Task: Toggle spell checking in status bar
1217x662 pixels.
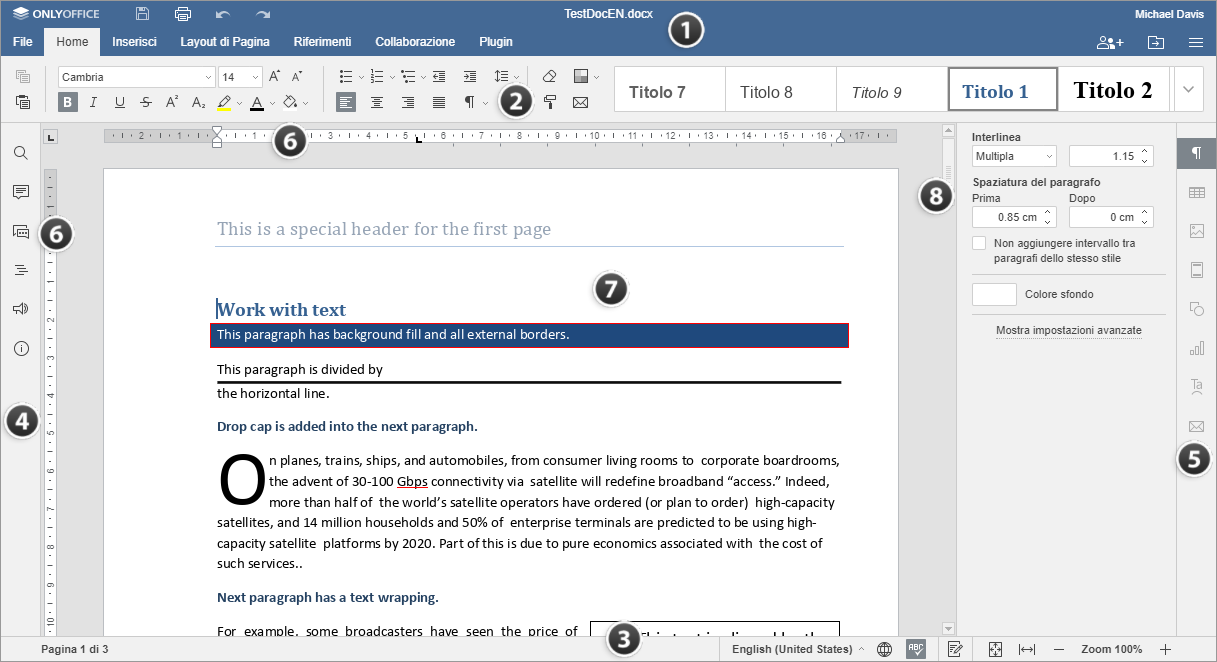Action: click(x=915, y=649)
